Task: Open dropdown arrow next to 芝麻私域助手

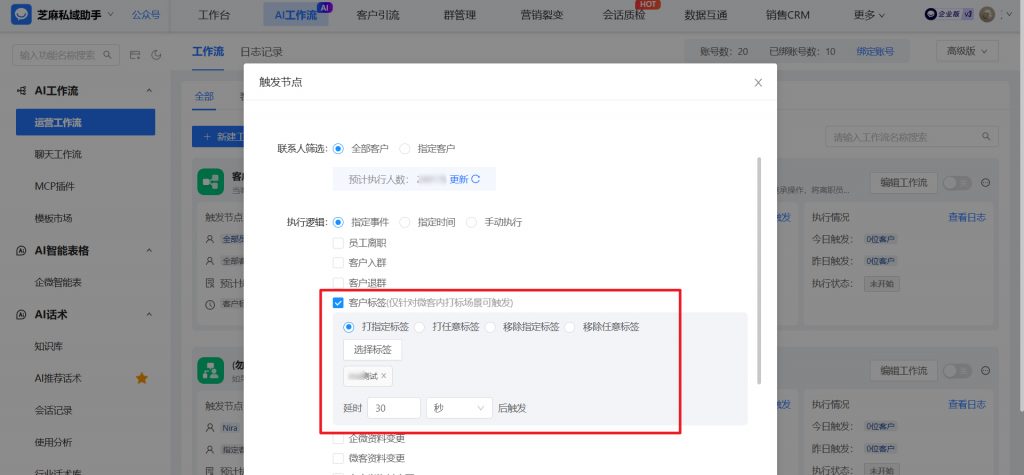Action: pyautogui.click(x=110, y=14)
